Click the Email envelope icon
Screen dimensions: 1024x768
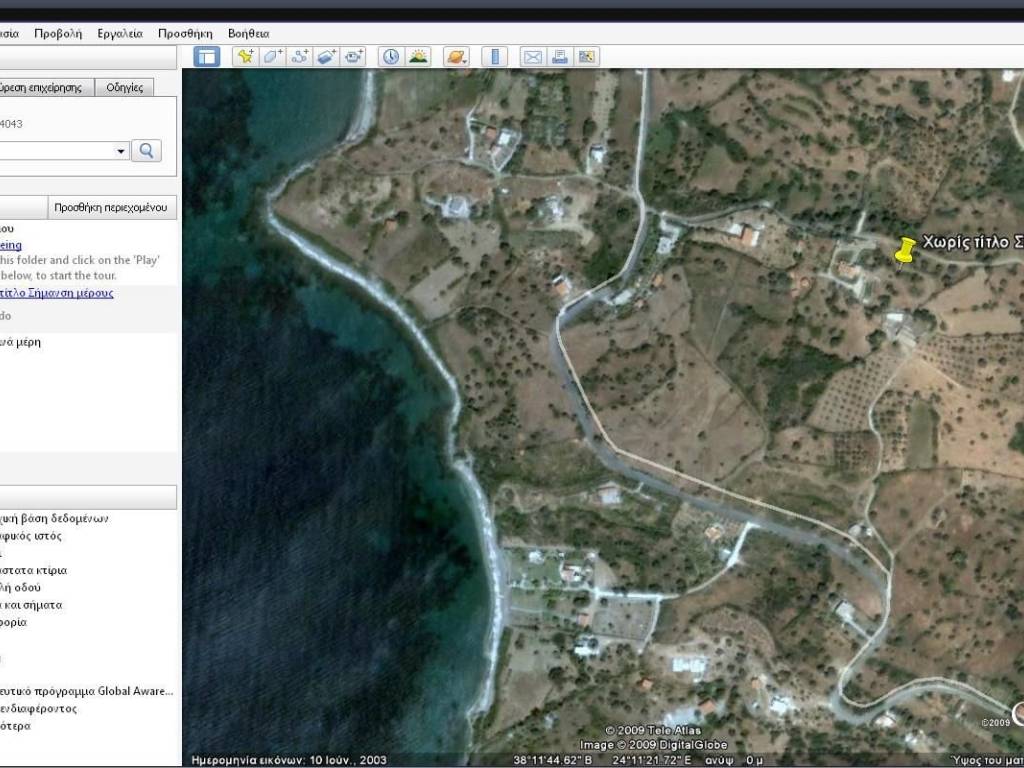pyautogui.click(x=532, y=57)
